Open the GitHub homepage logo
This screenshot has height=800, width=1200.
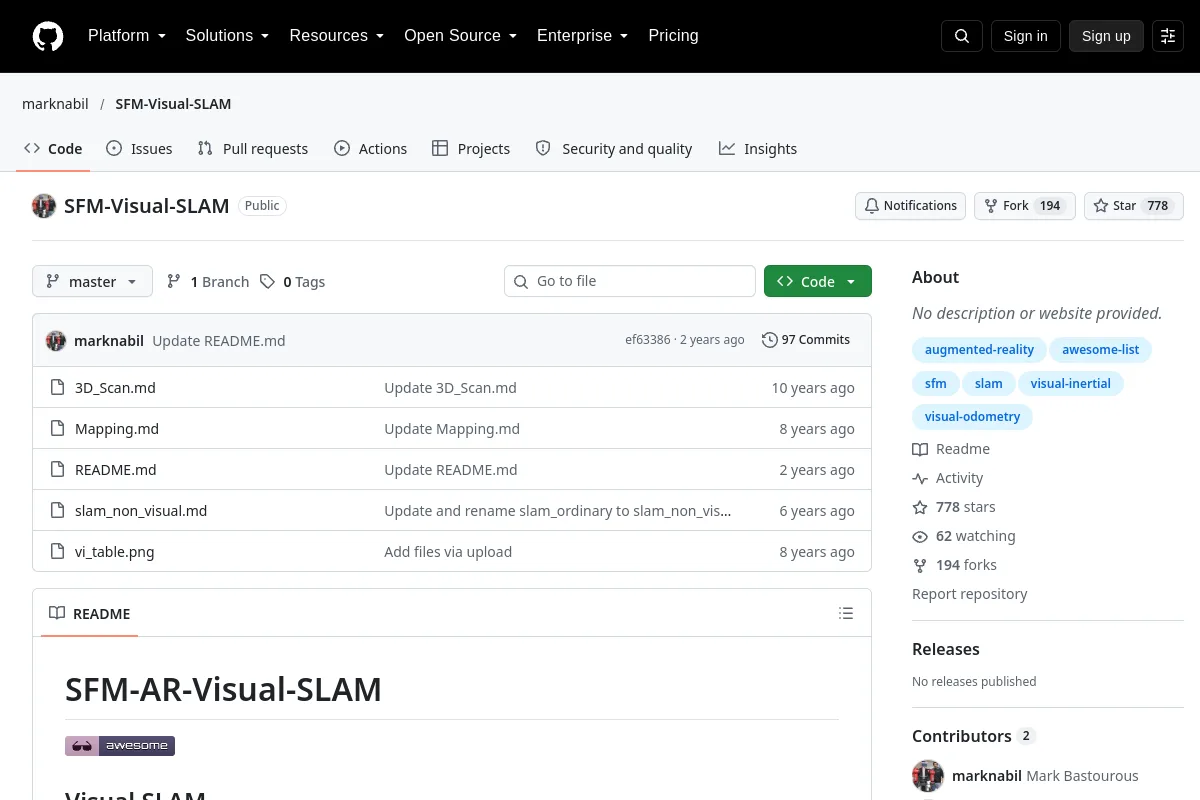(x=48, y=36)
